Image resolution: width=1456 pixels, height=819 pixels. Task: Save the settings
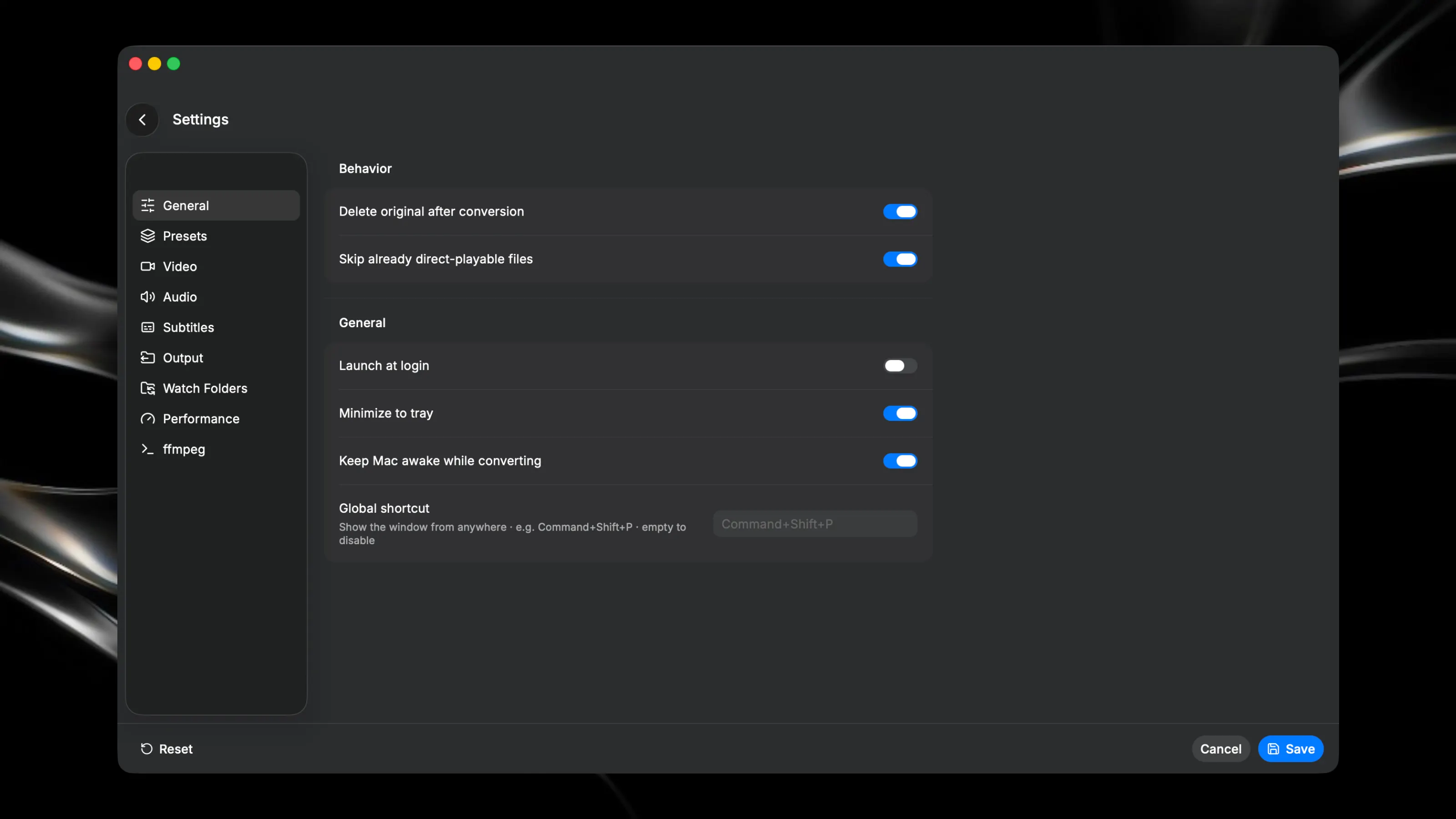pyautogui.click(x=1290, y=748)
